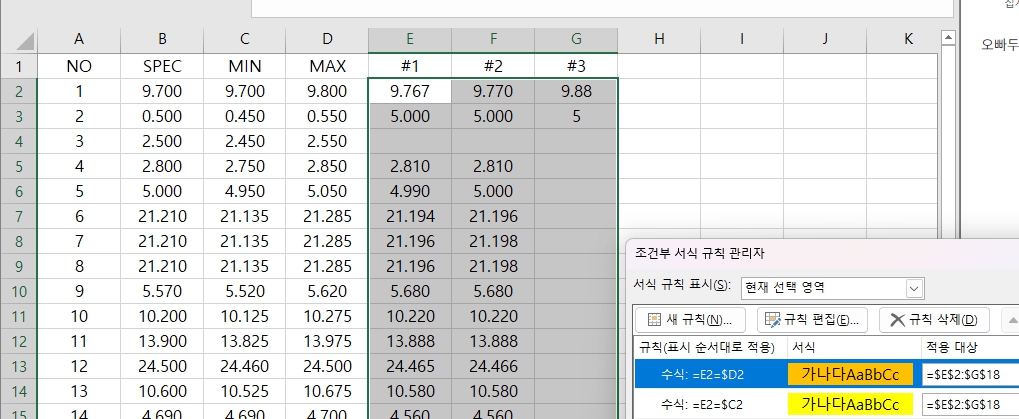Click cell F13 containing 24.466

tap(493, 366)
